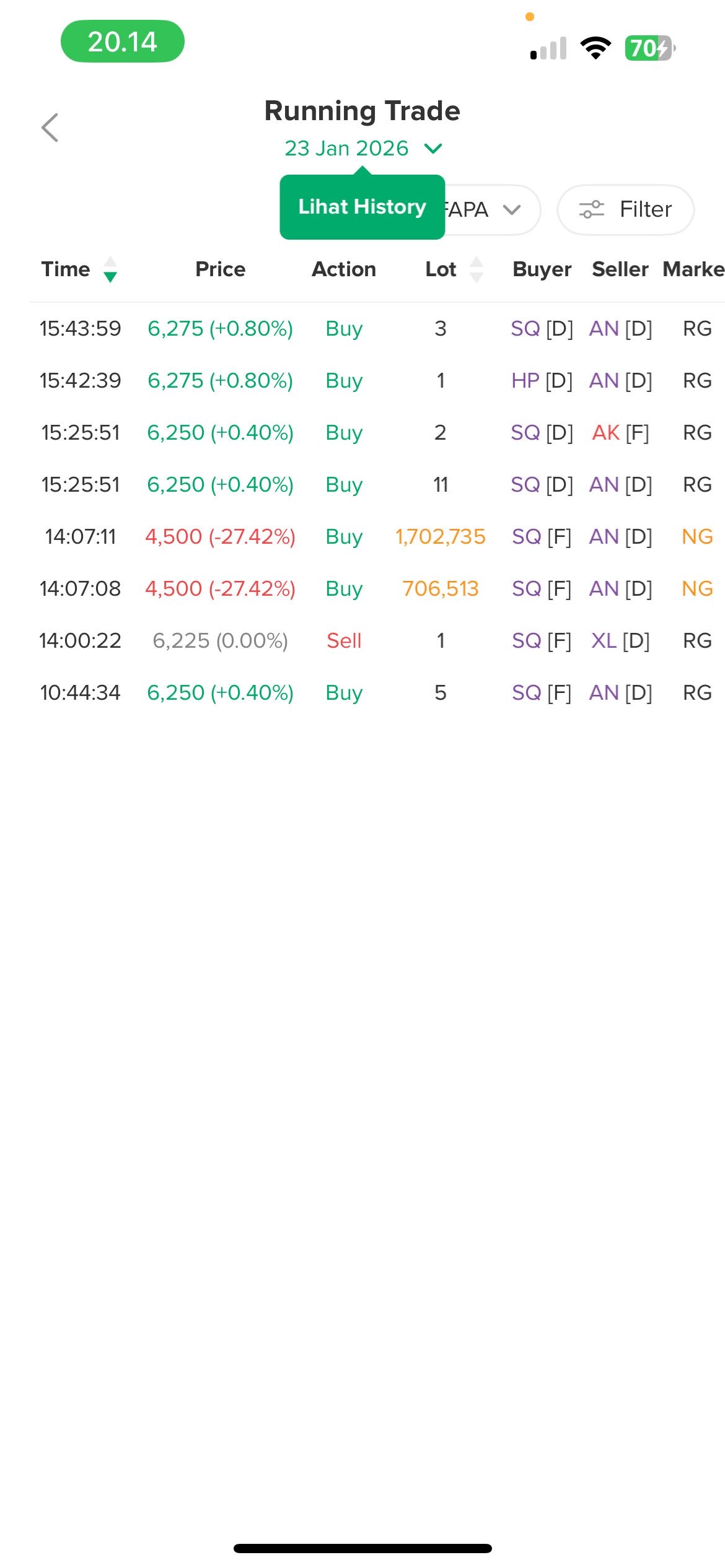Tap the 706,513 lot value
The image size is (725, 1568).
click(x=440, y=589)
